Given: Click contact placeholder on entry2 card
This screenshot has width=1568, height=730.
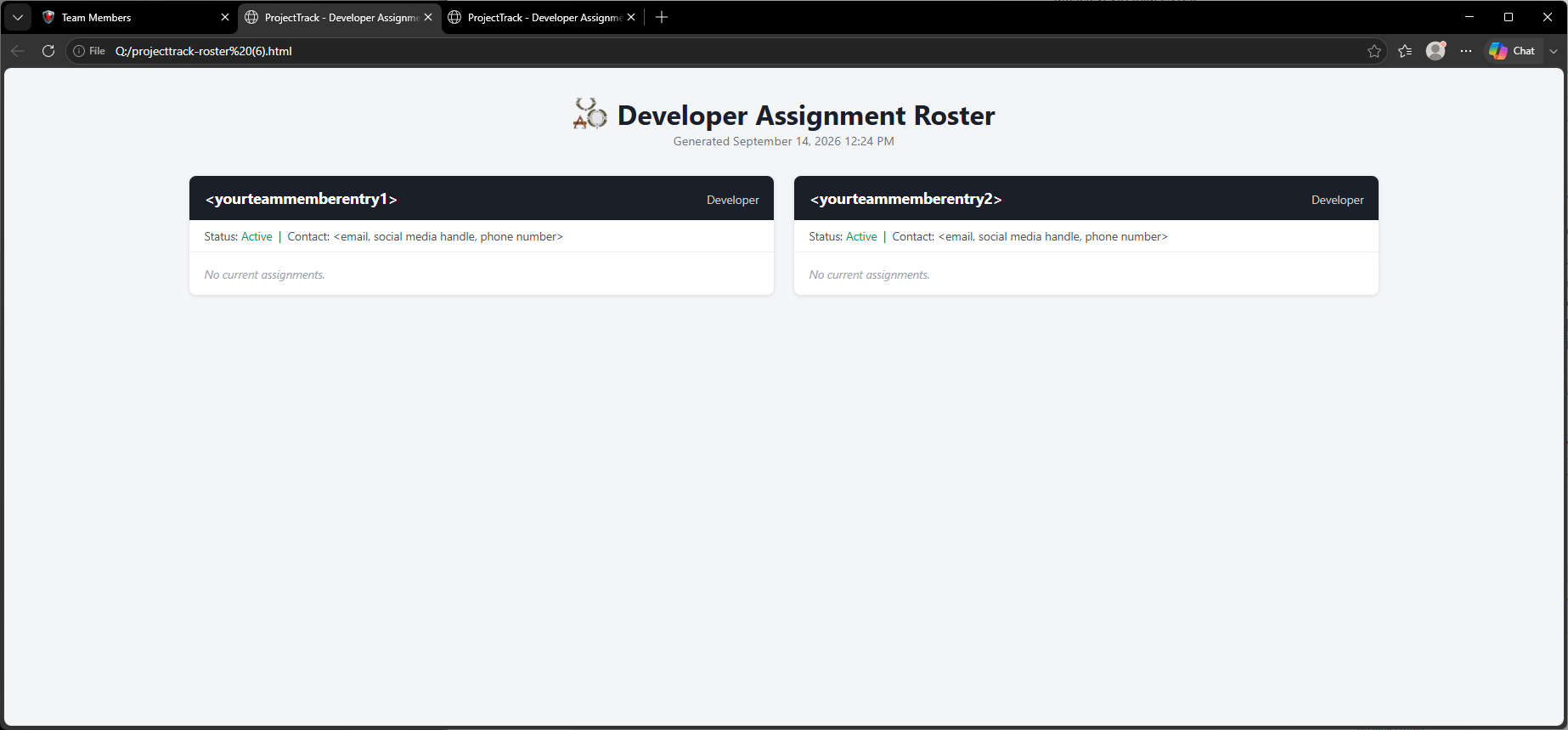Looking at the screenshot, I should pyautogui.click(x=1053, y=236).
